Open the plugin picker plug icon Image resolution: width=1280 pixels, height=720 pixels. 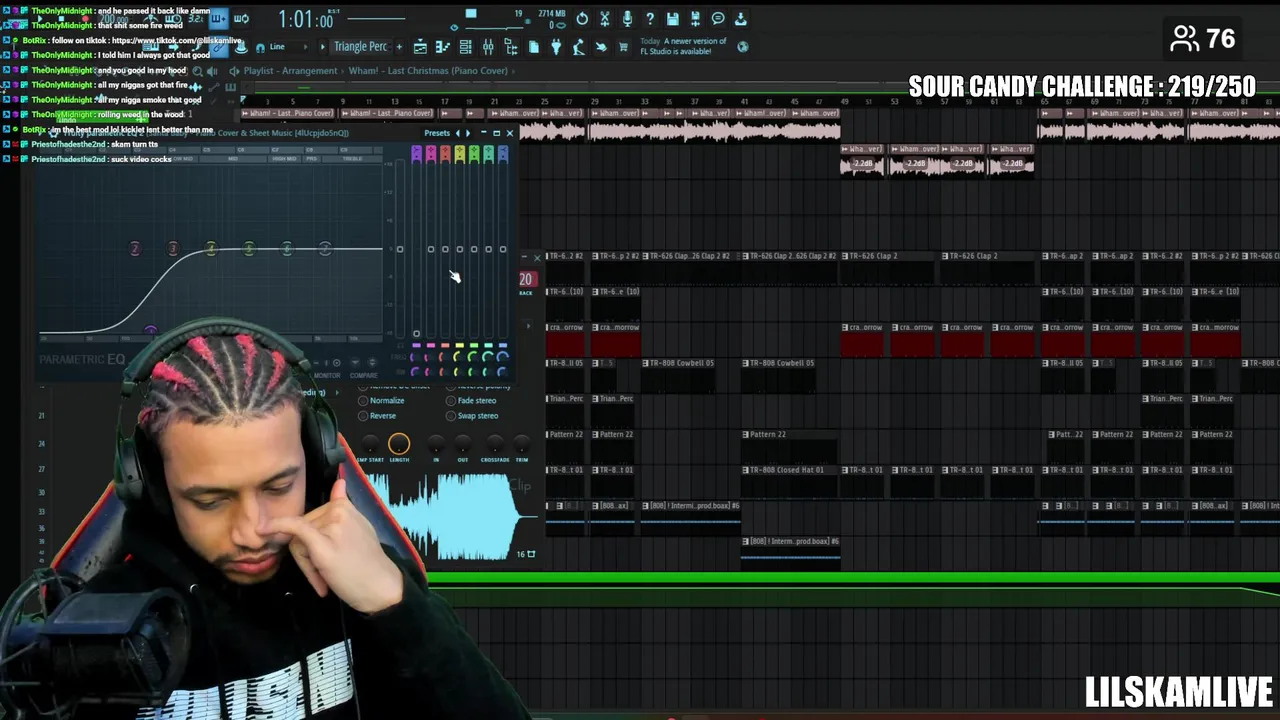click(557, 46)
